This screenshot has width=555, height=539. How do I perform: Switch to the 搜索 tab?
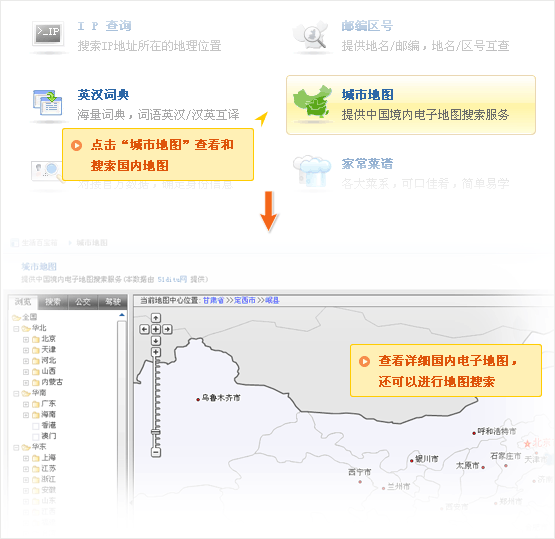[x=53, y=302]
